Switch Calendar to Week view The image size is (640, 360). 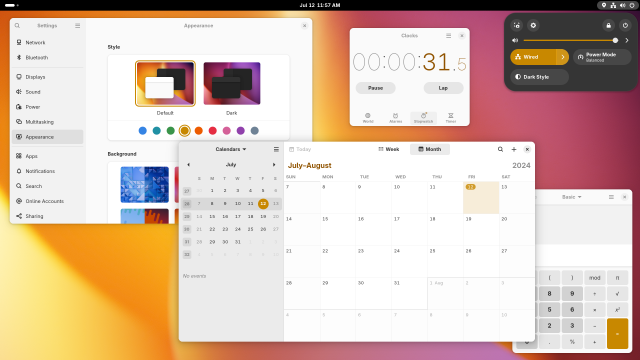coord(389,149)
